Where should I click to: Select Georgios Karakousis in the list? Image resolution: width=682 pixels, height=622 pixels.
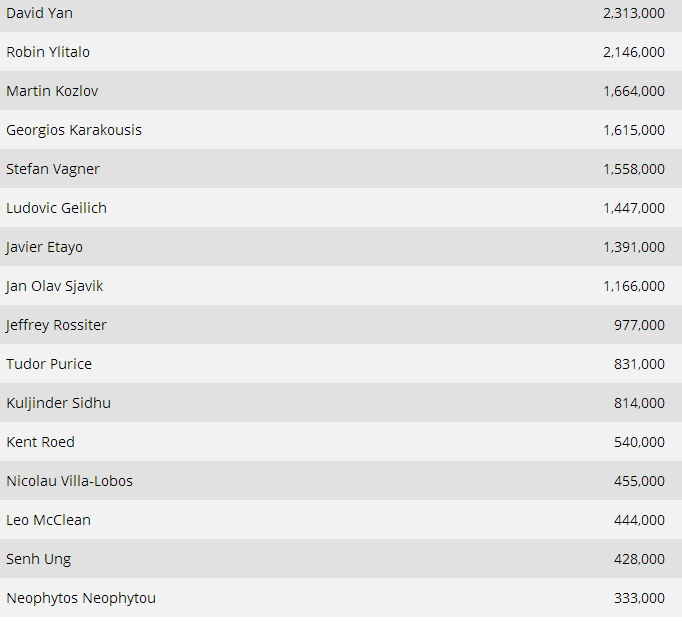pyautogui.click(x=74, y=130)
